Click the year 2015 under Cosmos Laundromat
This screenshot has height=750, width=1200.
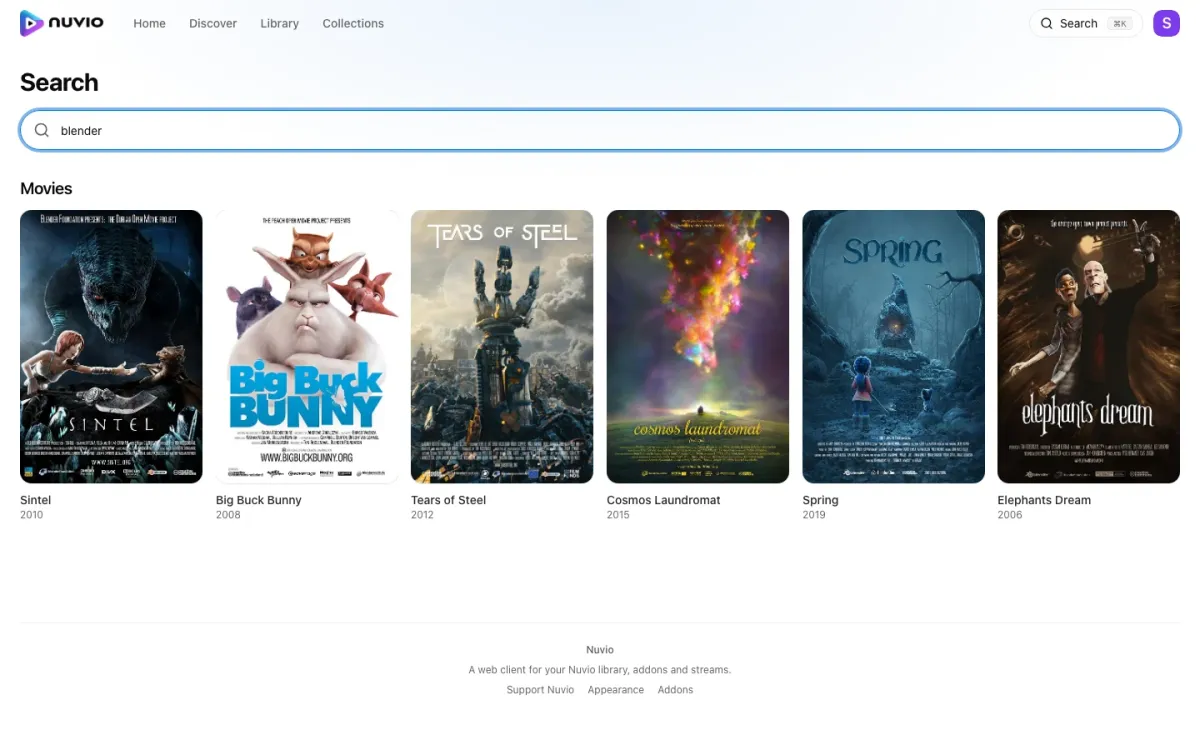tap(618, 515)
